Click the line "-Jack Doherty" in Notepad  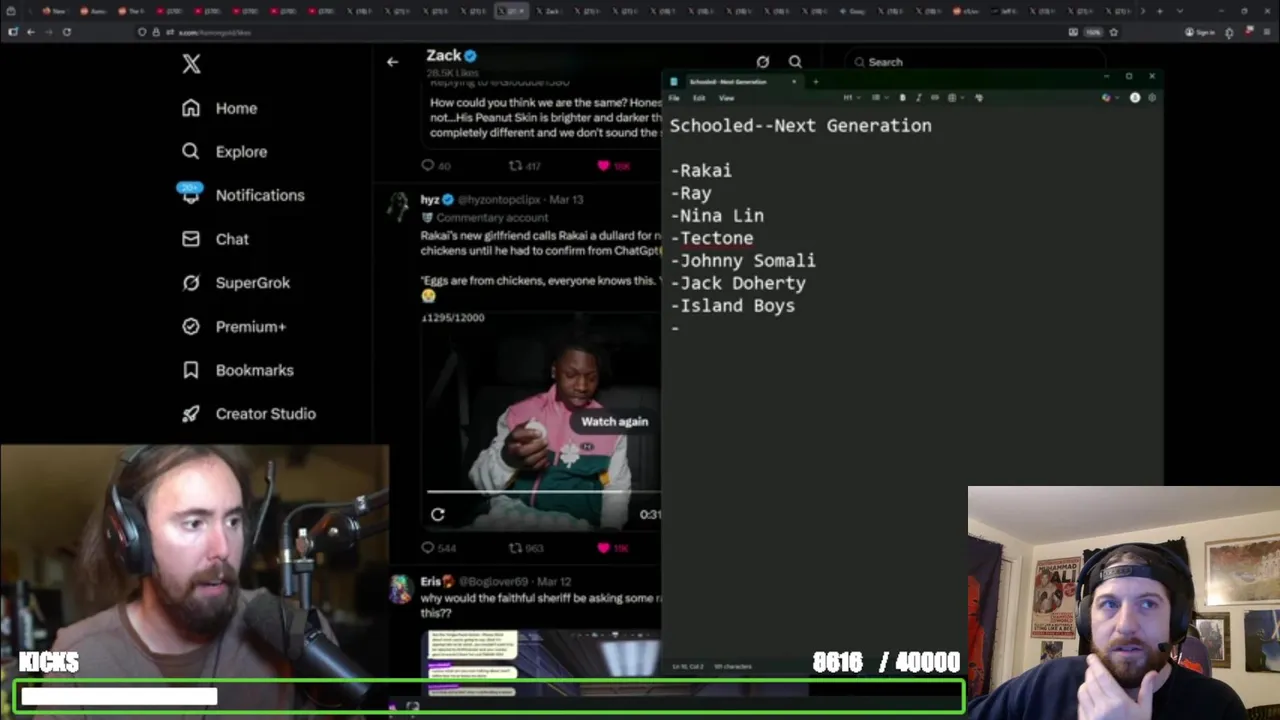738,284
